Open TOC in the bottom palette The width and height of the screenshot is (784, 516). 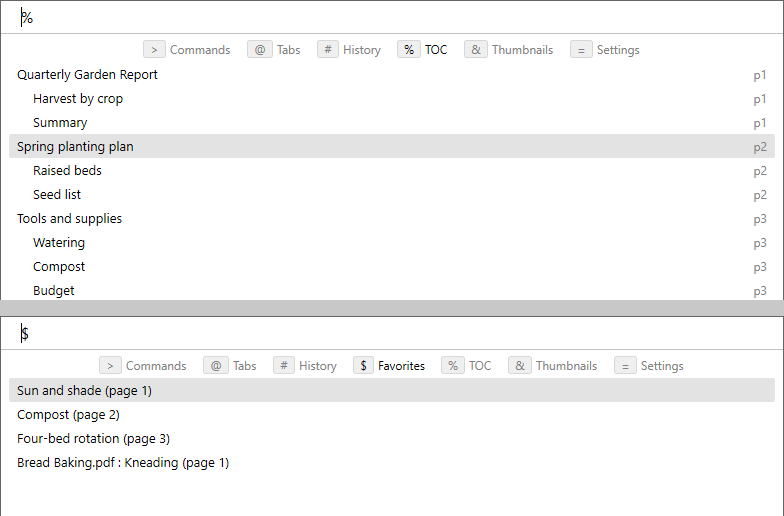480,366
